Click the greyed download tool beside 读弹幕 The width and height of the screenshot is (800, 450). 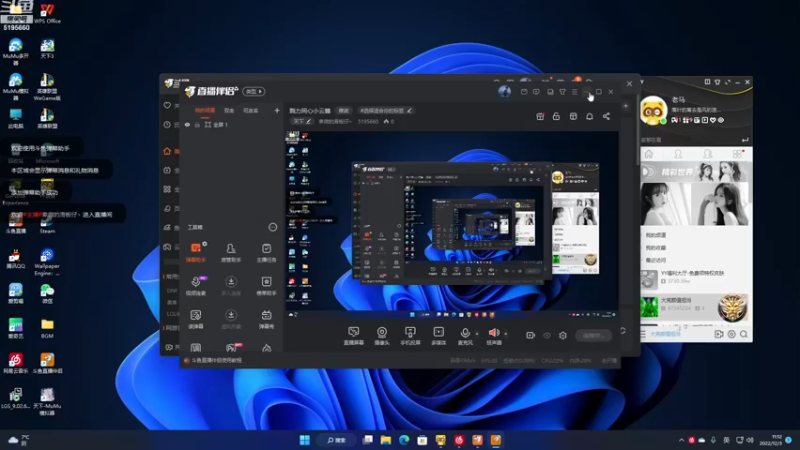tap(231, 319)
